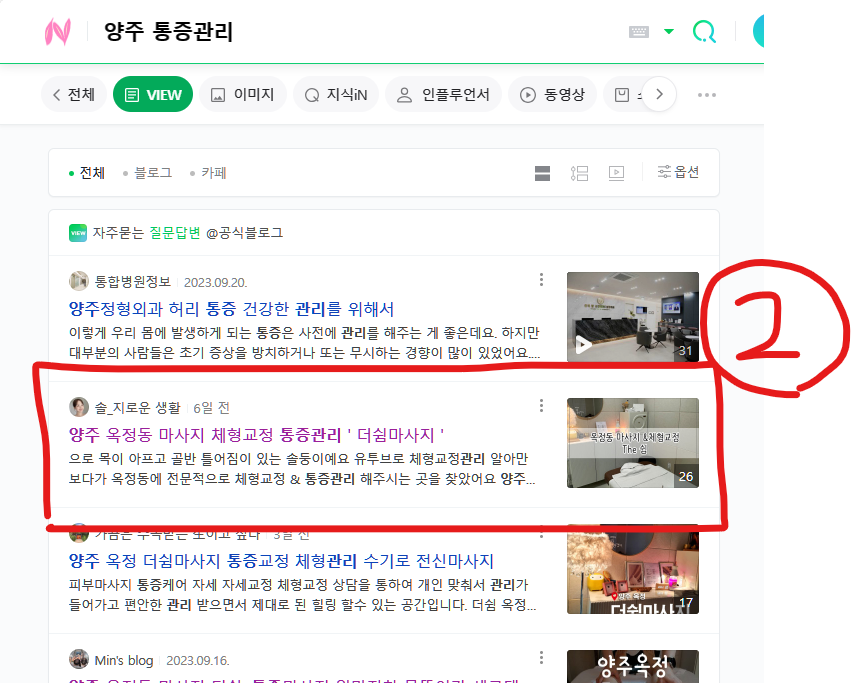This screenshot has height=683, width=852.
Task: Open post 양주 옥정동 마사지 체형교정 통증관리 더쉼마사지
Action: coord(256,435)
